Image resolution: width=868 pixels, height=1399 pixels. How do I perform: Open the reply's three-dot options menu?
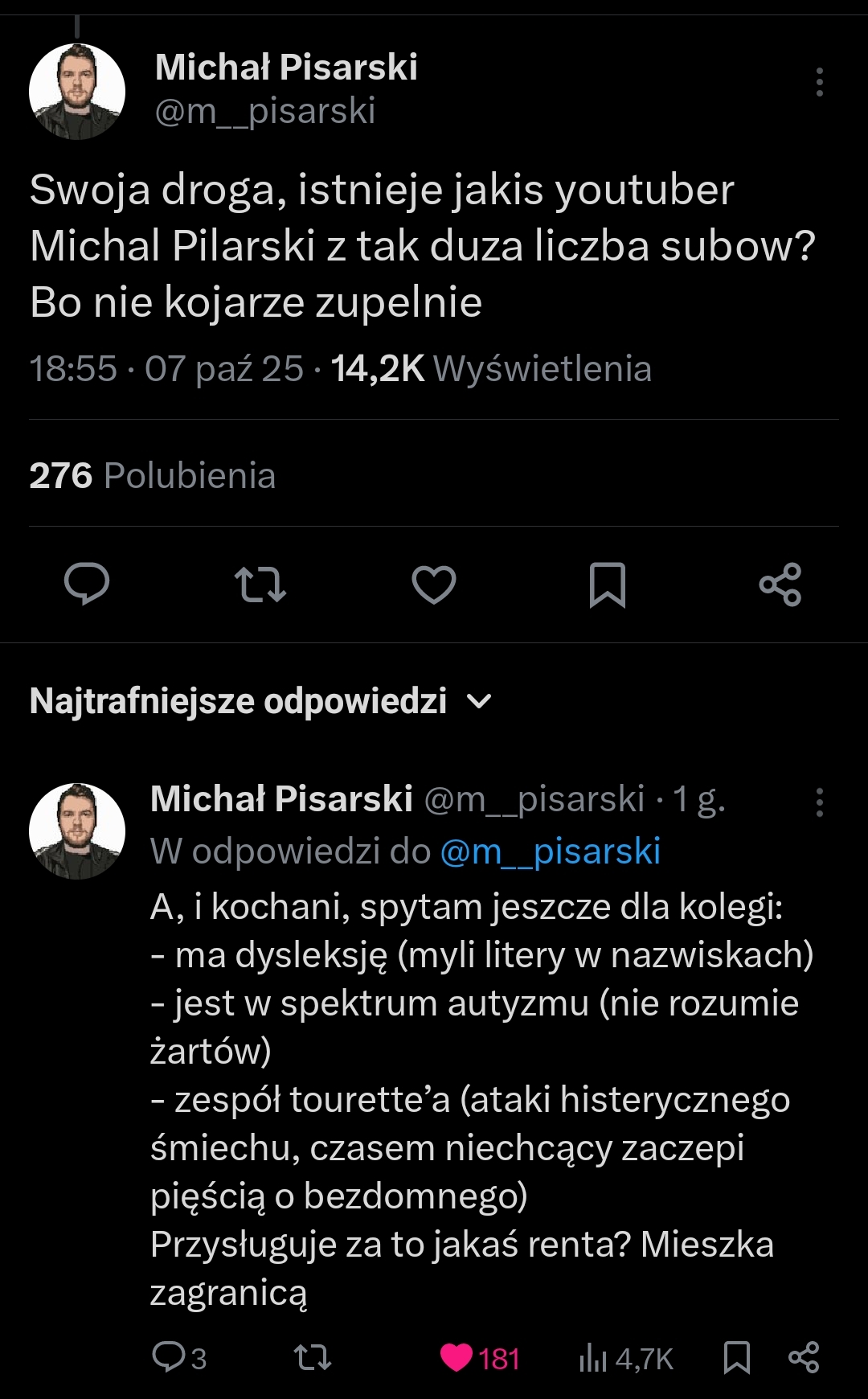point(819,802)
